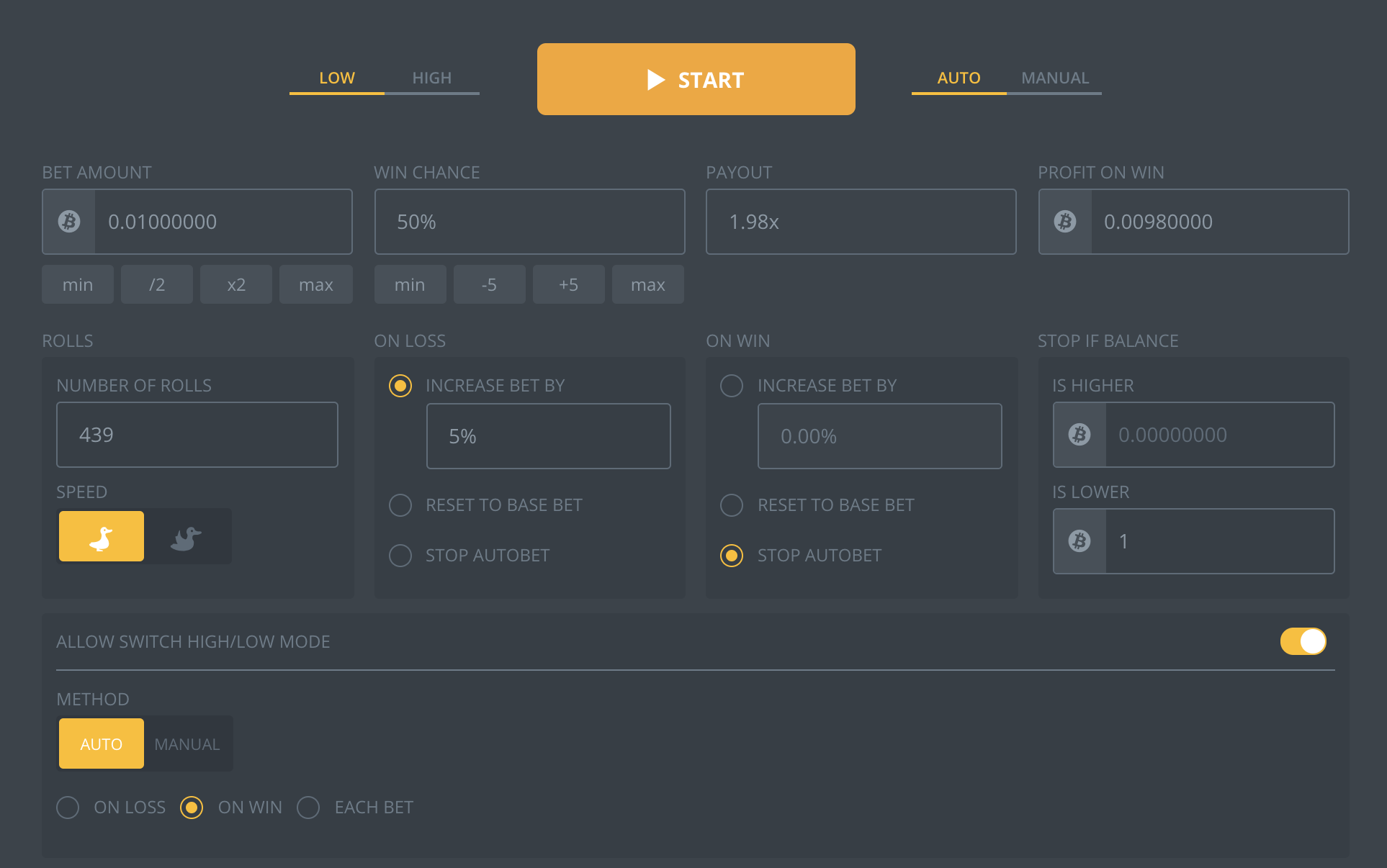The height and width of the screenshot is (868, 1387).
Task: Double the bet with x2 button
Action: pyautogui.click(x=236, y=284)
